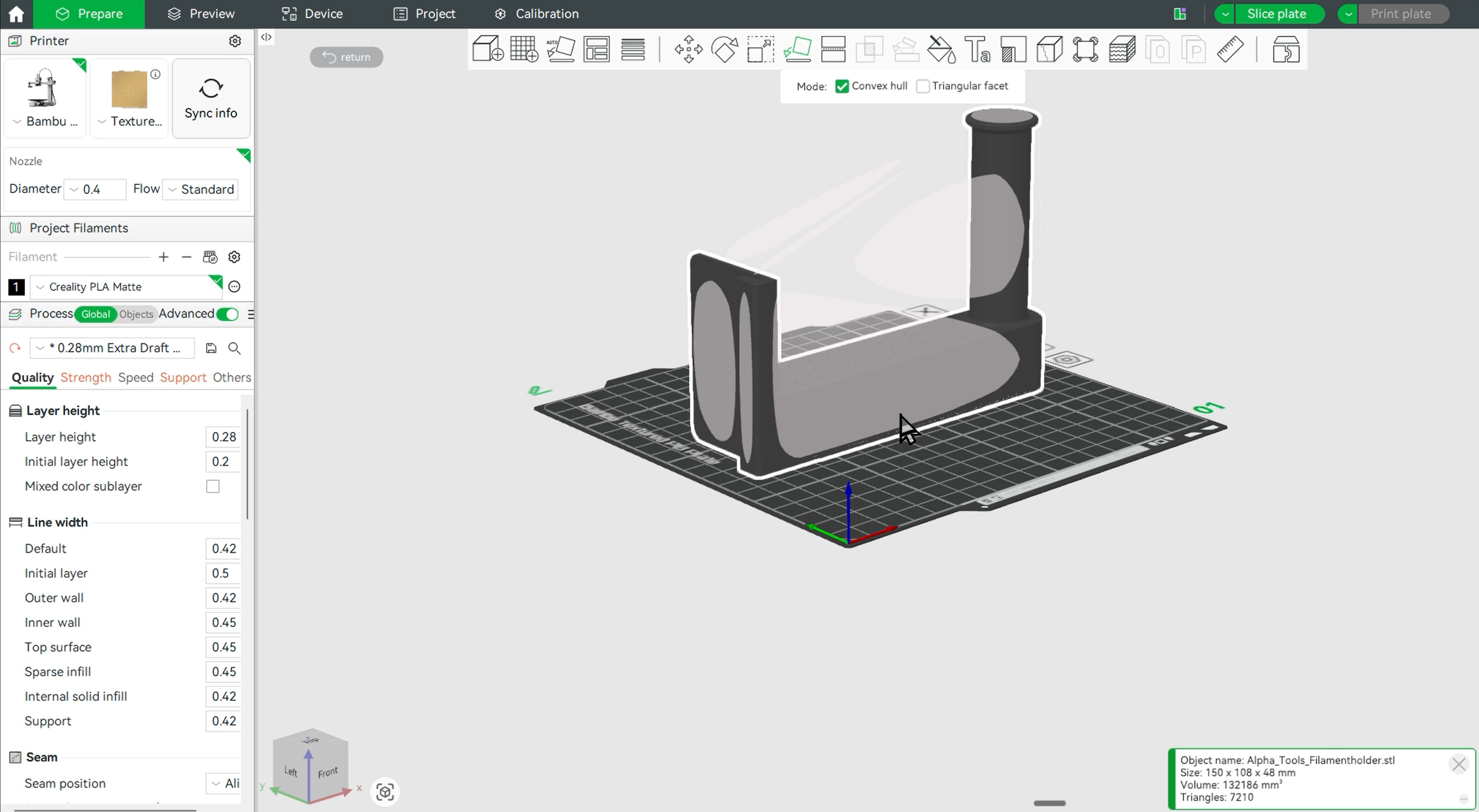Tick the Mixed color sublayer checkbox
The width and height of the screenshot is (1479, 812).
click(x=213, y=486)
